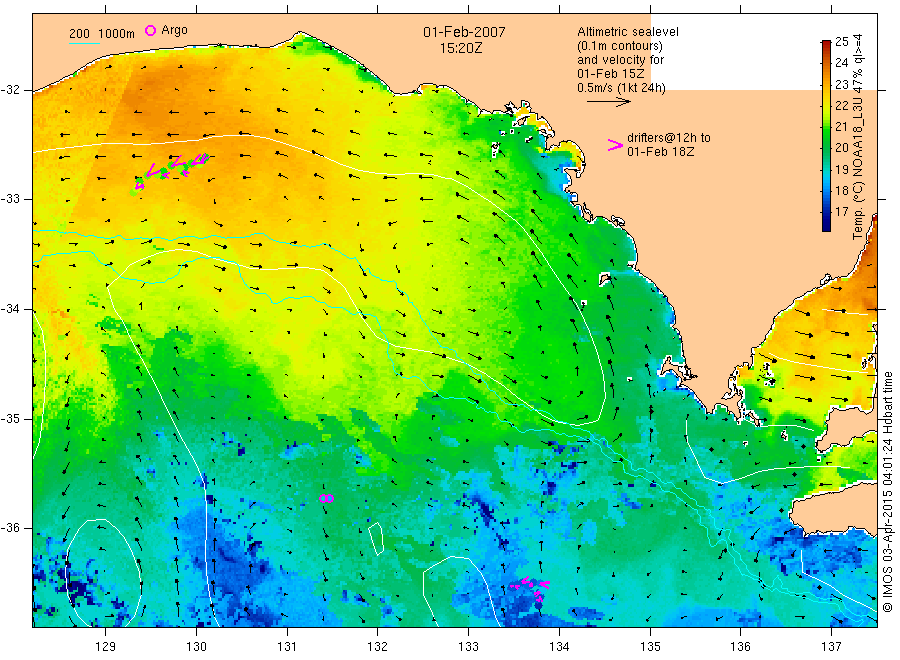The image size is (900, 660).
Task: Click the magenta Argo circle legend symbol
Action: [x=150, y=30]
